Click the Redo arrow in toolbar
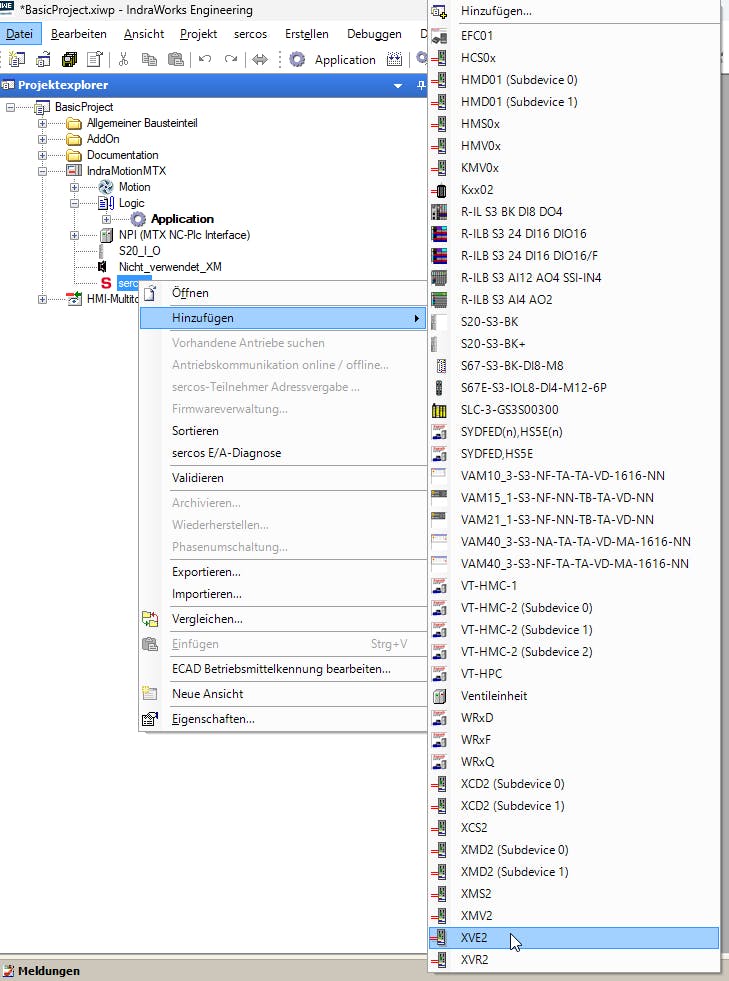Screen dimensions: 729x981 point(231,60)
